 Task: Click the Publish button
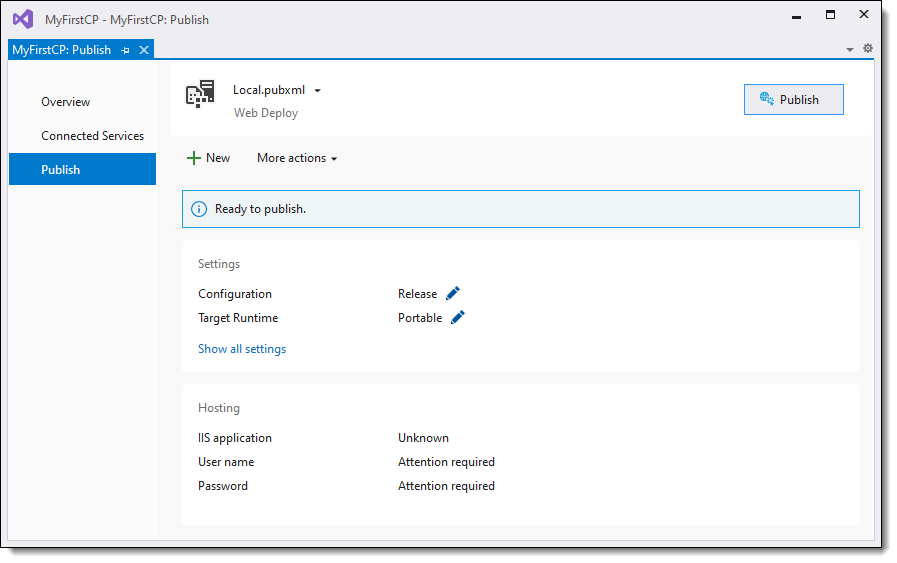pos(793,100)
